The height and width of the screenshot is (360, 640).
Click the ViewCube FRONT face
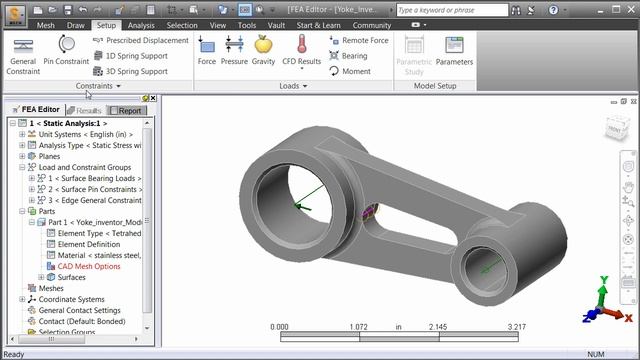click(615, 129)
